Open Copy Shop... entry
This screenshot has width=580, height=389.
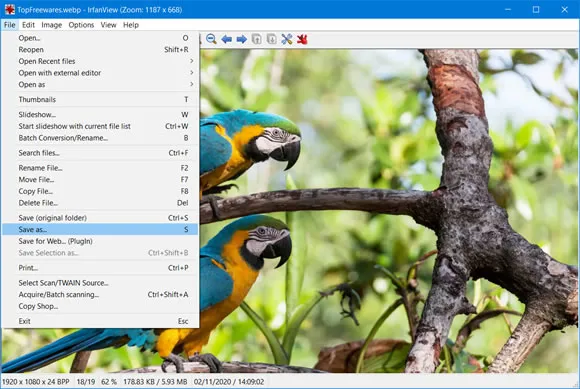[100, 306]
